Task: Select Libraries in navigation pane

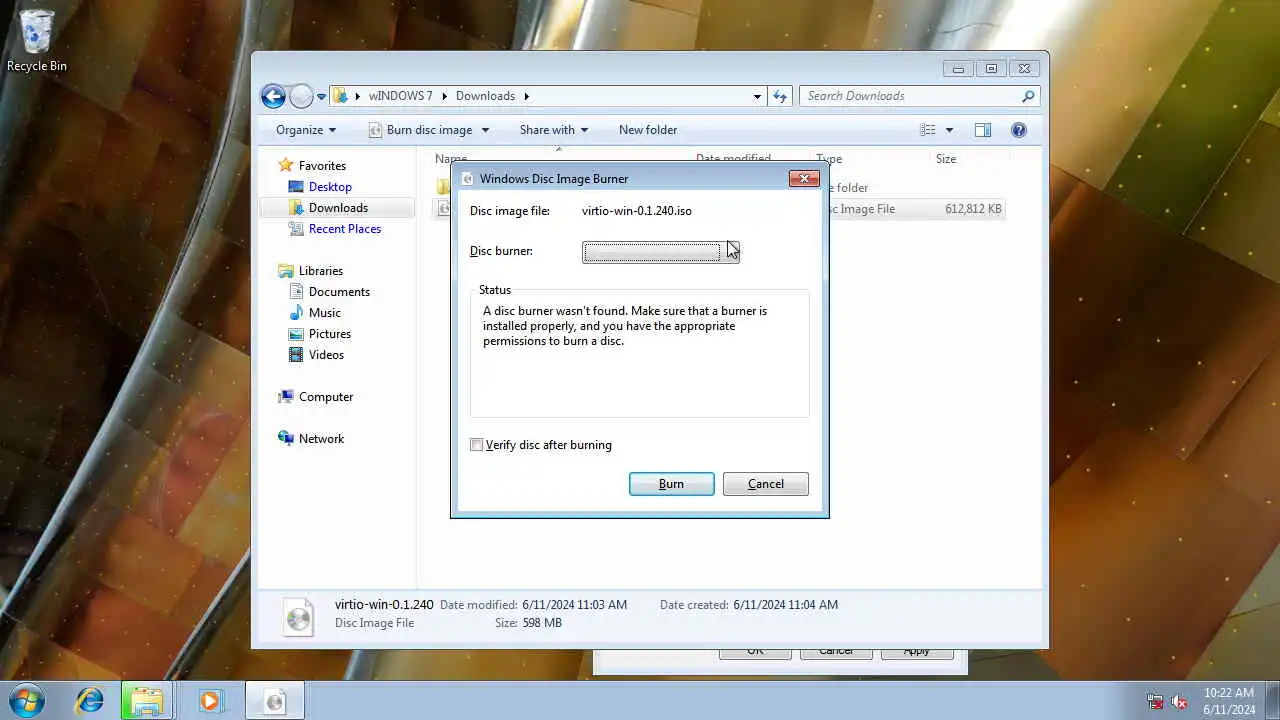Action: pyautogui.click(x=321, y=271)
